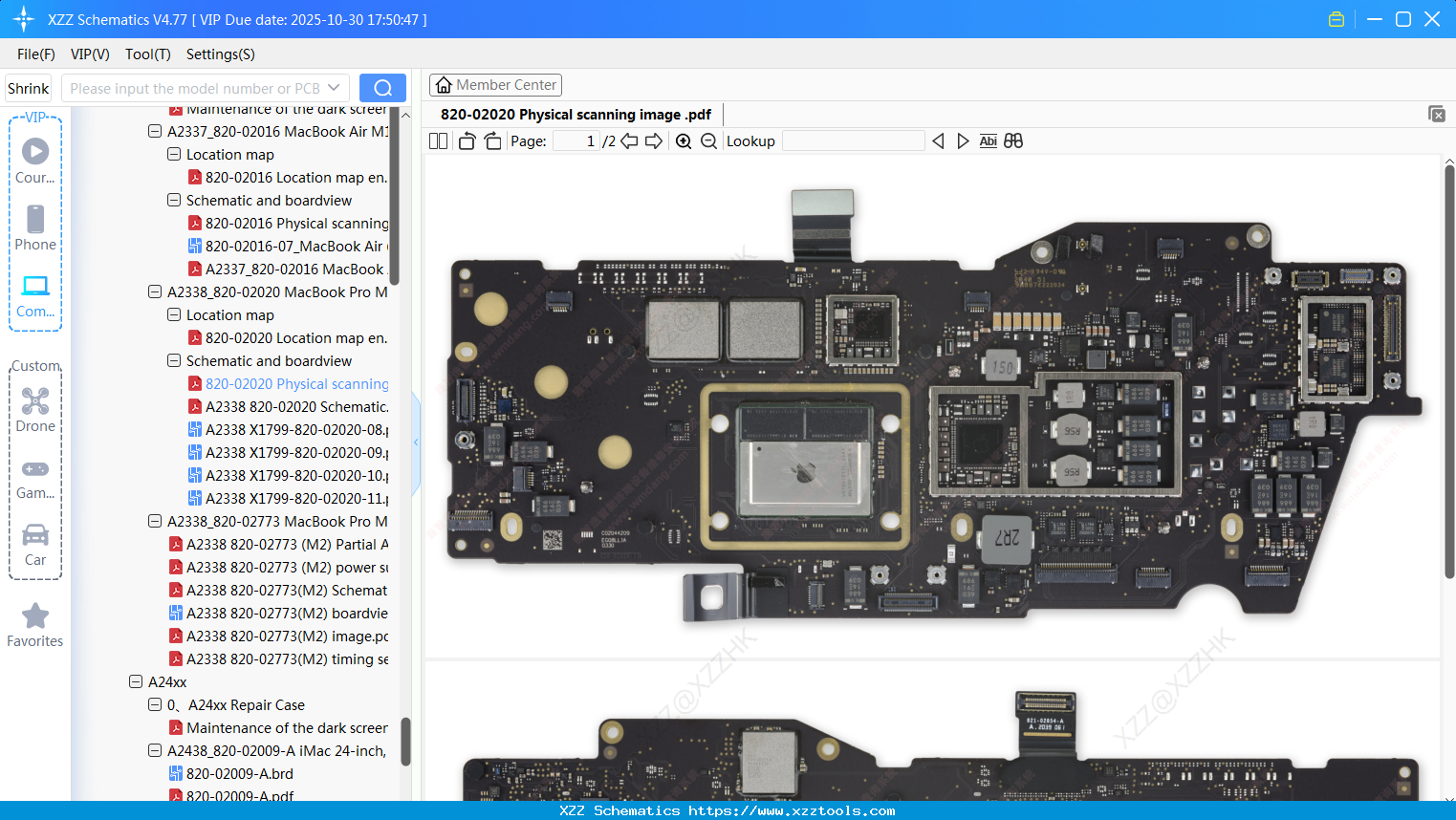Open the Car category

[35, 545]
